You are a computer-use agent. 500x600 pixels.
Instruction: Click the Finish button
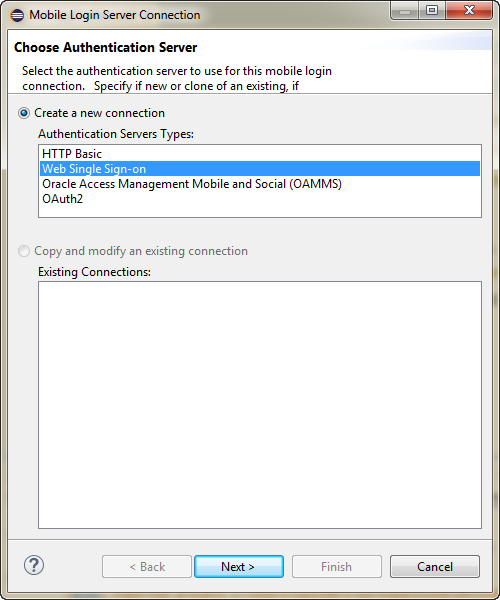(337, 566)
